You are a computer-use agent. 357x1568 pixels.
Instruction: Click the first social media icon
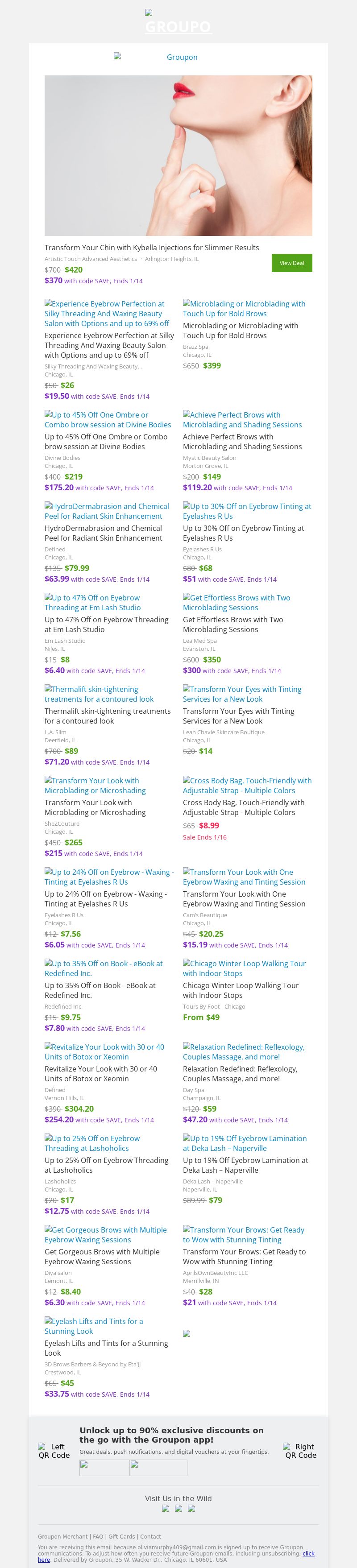point(165,1508)
